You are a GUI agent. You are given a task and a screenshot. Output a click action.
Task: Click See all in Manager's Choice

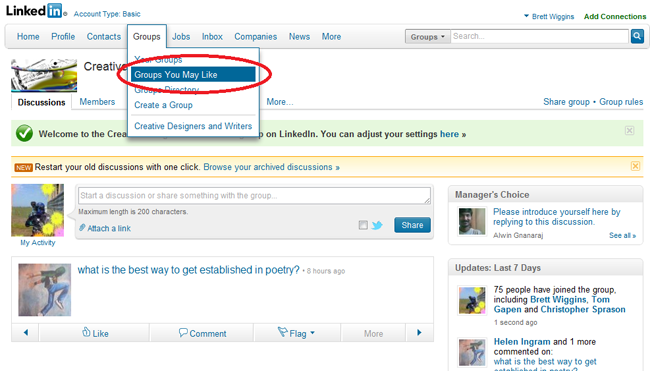(622, 235)
